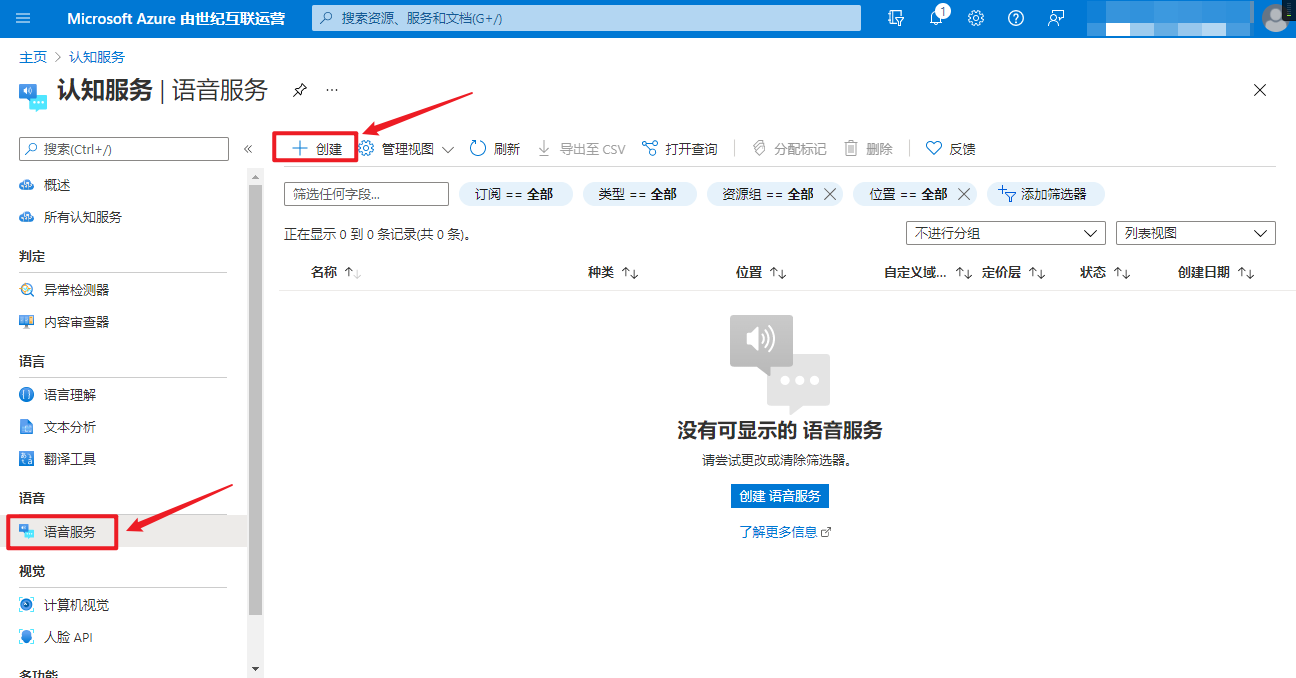The width and height of the screenshot is (1296, 678).
Task: Open the 订阅 == 全部 filter
Action: 515,194
